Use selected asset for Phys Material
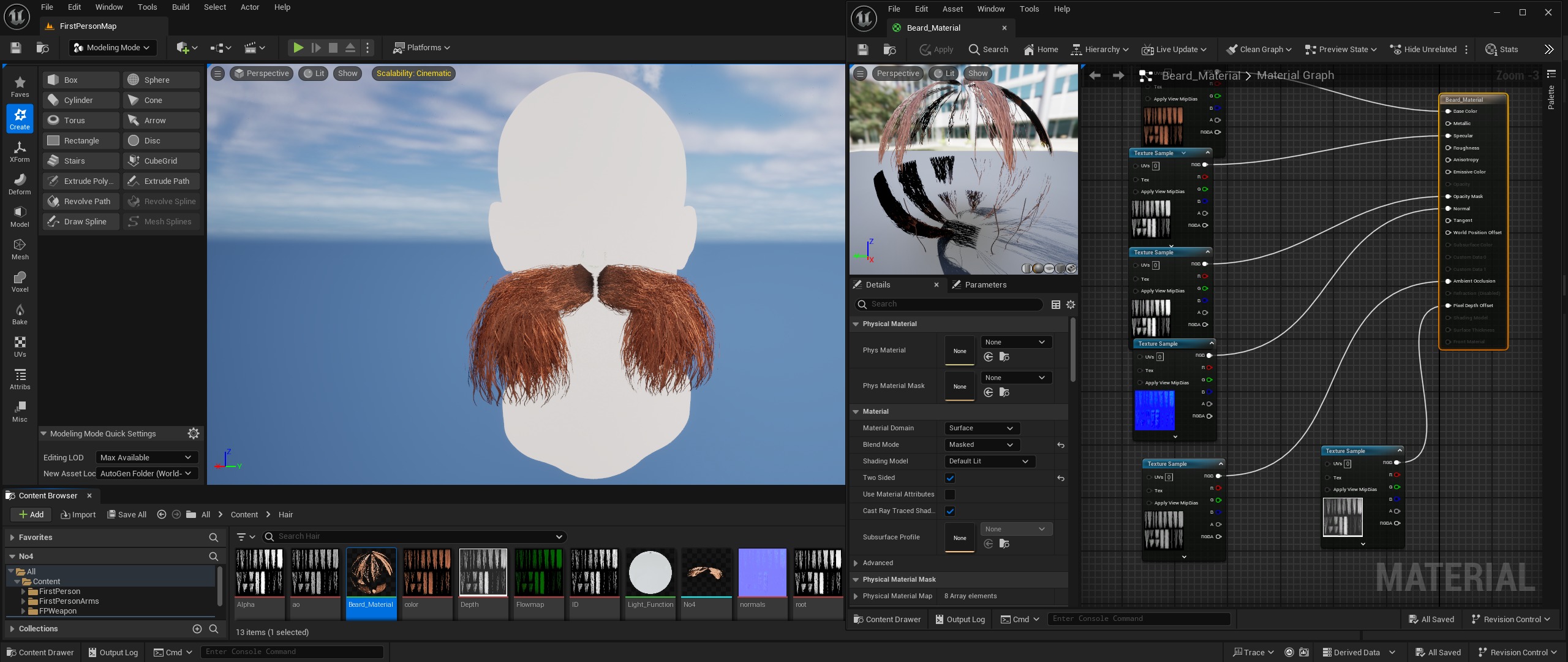 pos(988,357)
